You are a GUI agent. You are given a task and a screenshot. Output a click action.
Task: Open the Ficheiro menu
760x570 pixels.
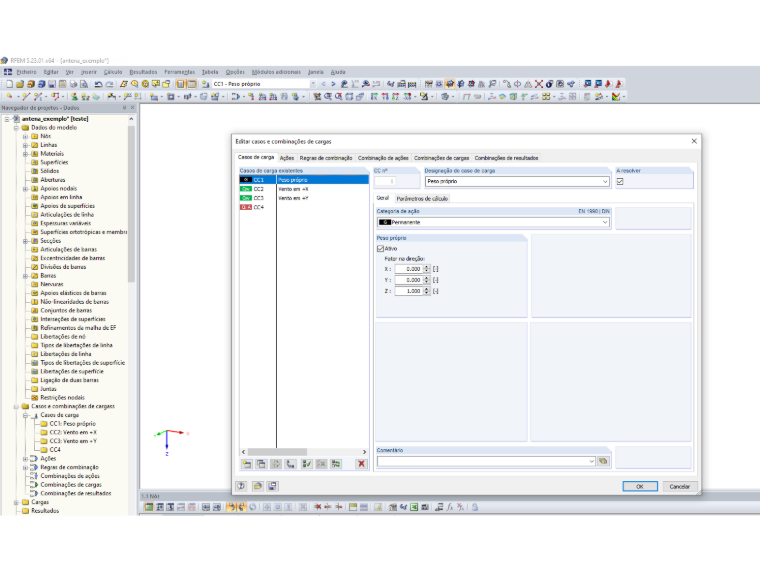[x=26, y=72]
